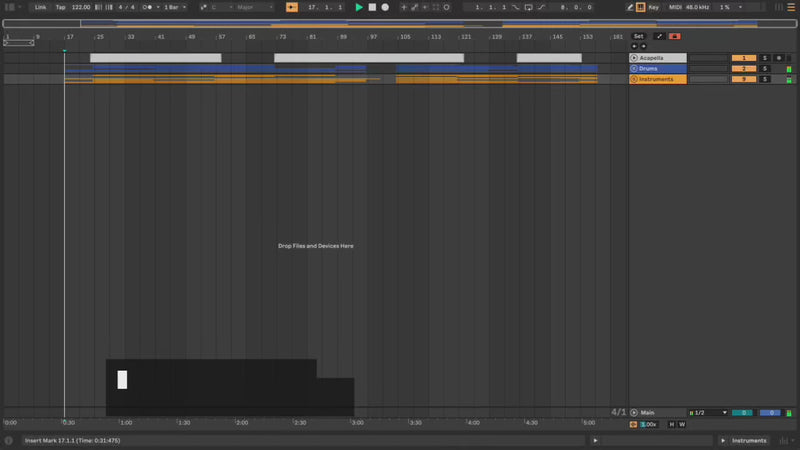
Task: Click the 122.00 tempo field
Action: (81, 7)
